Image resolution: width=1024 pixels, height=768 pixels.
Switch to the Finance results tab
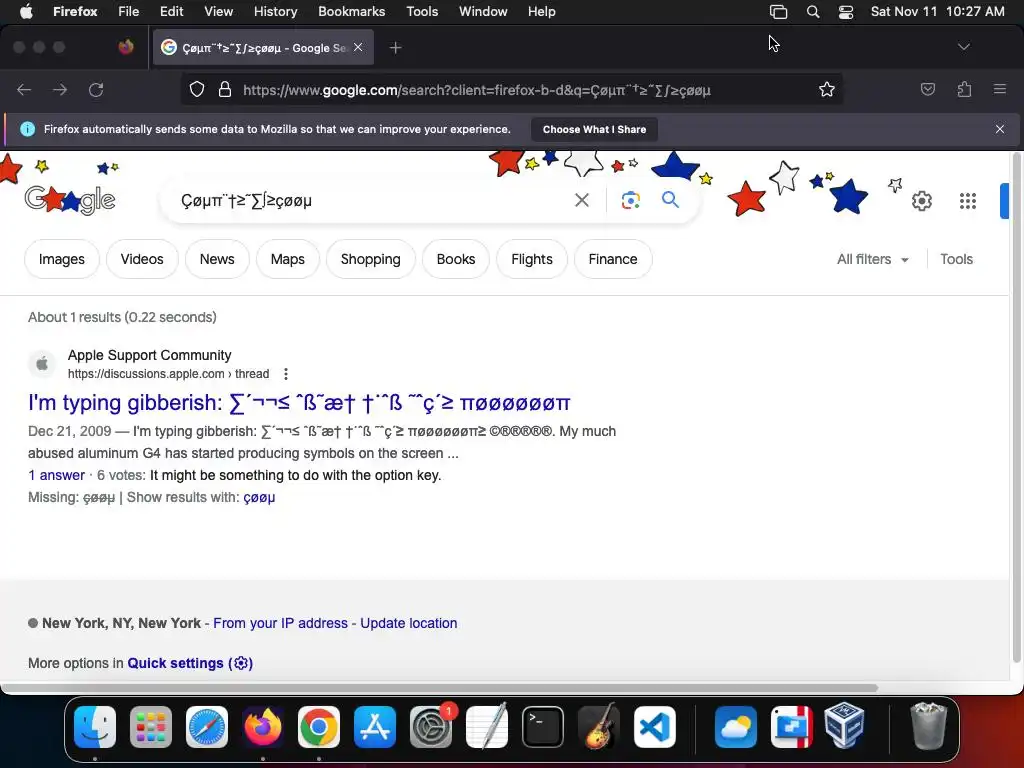[613, 259]
